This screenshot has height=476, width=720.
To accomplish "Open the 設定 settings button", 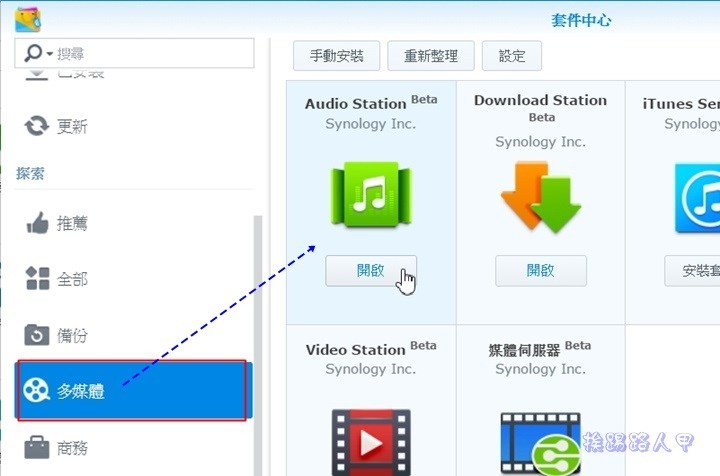I will tap(512, 56).
